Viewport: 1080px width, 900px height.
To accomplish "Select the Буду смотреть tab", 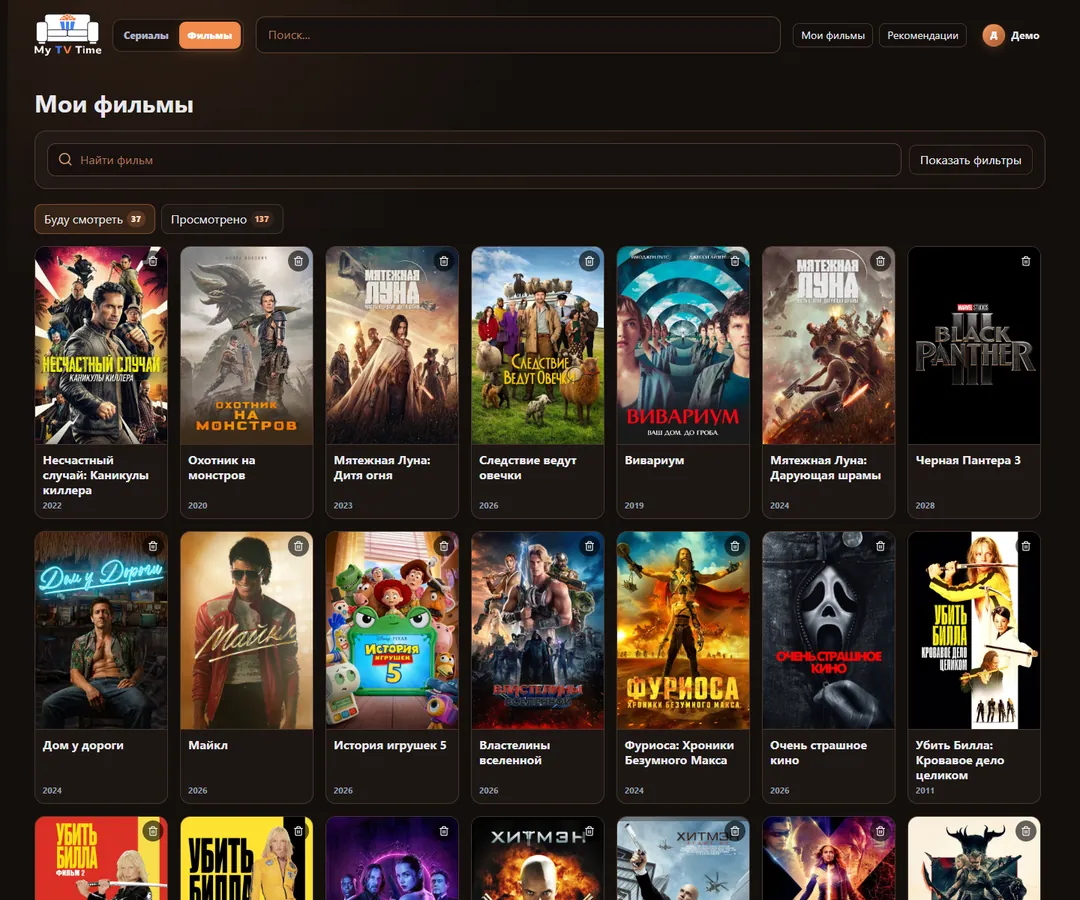I will (94, 220).
